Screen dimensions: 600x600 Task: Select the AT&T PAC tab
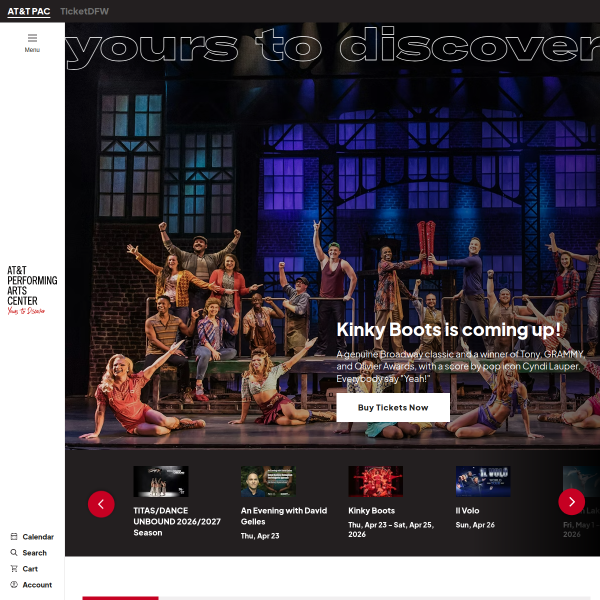tap(29, 11)
